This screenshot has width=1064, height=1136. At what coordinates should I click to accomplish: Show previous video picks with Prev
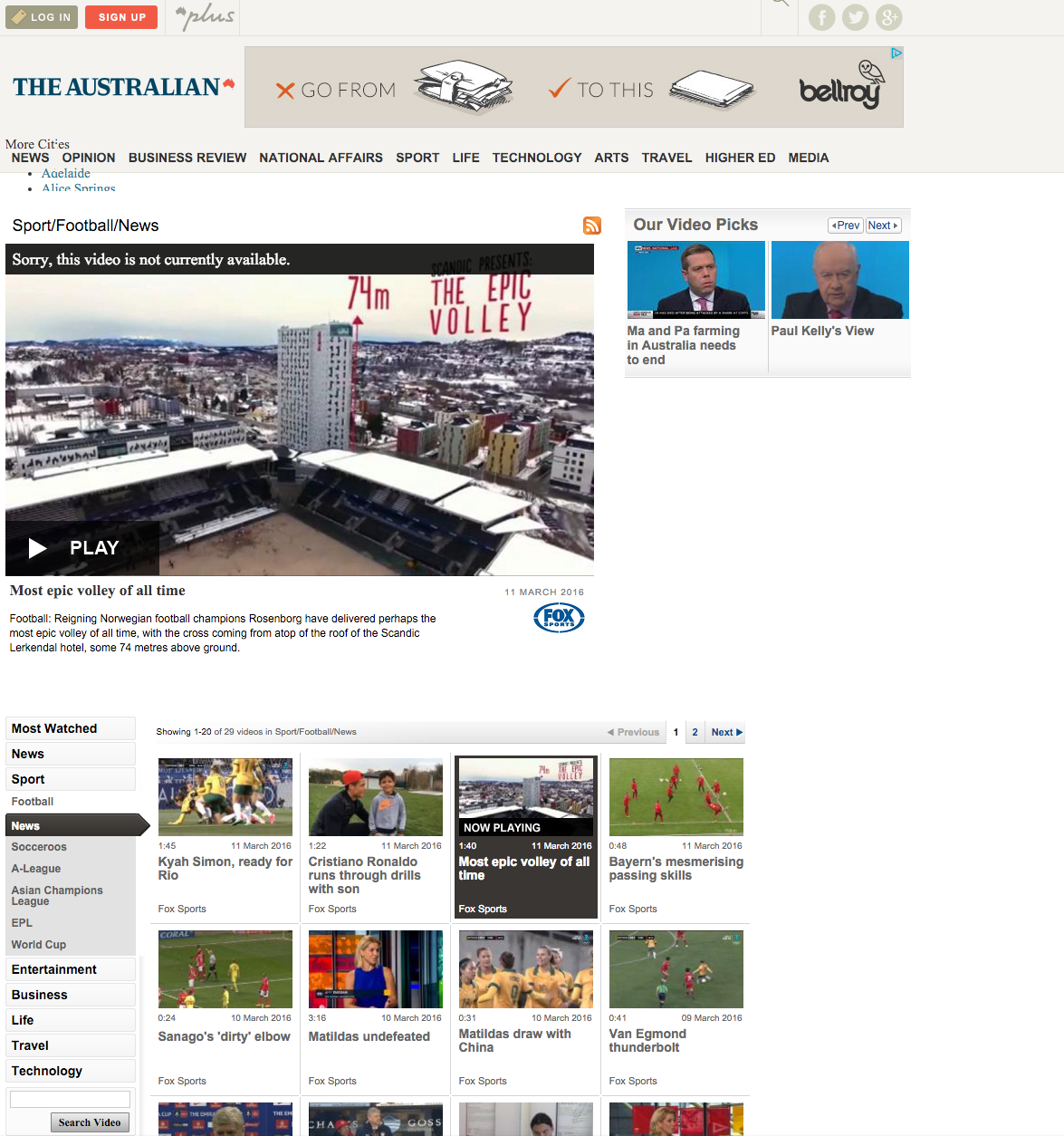(x=846, y=226)
